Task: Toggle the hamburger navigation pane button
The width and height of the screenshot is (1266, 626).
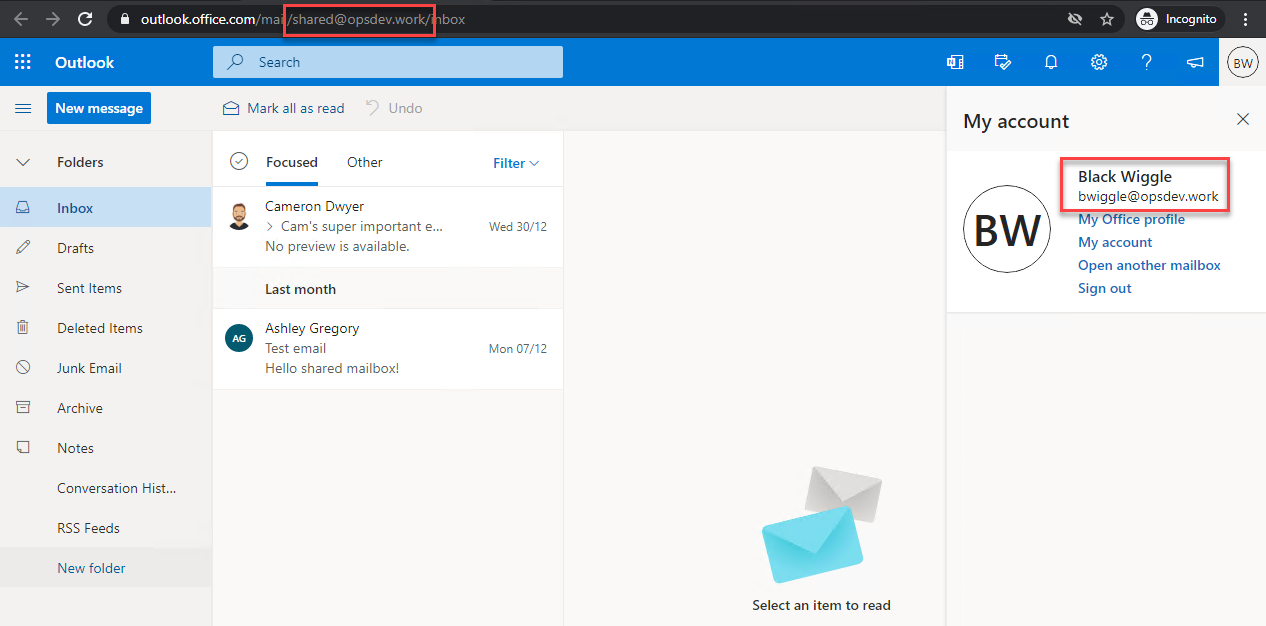Action: 23,108
